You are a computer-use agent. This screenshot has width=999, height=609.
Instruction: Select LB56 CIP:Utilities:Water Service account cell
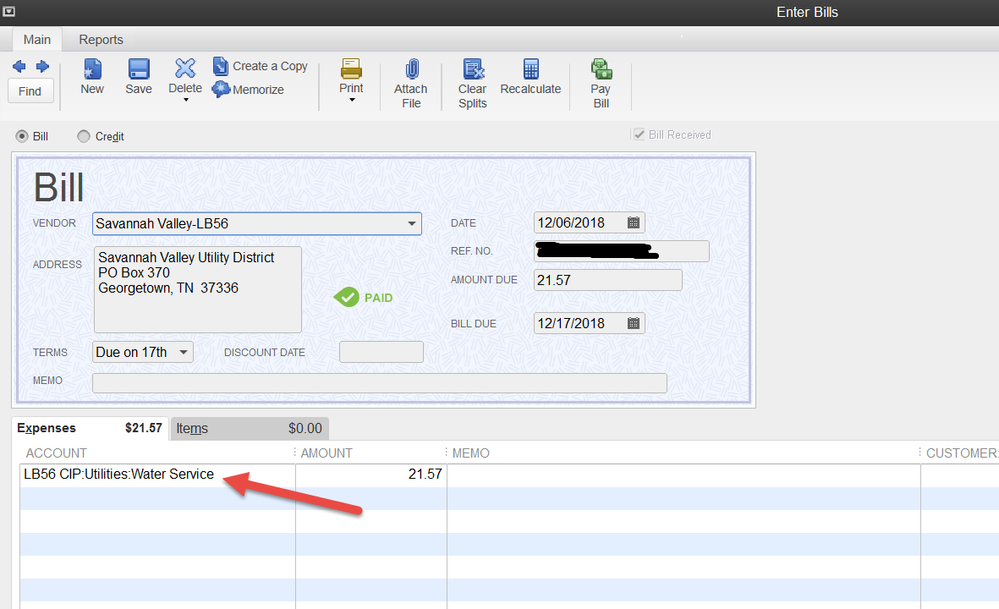coord(157,475)
